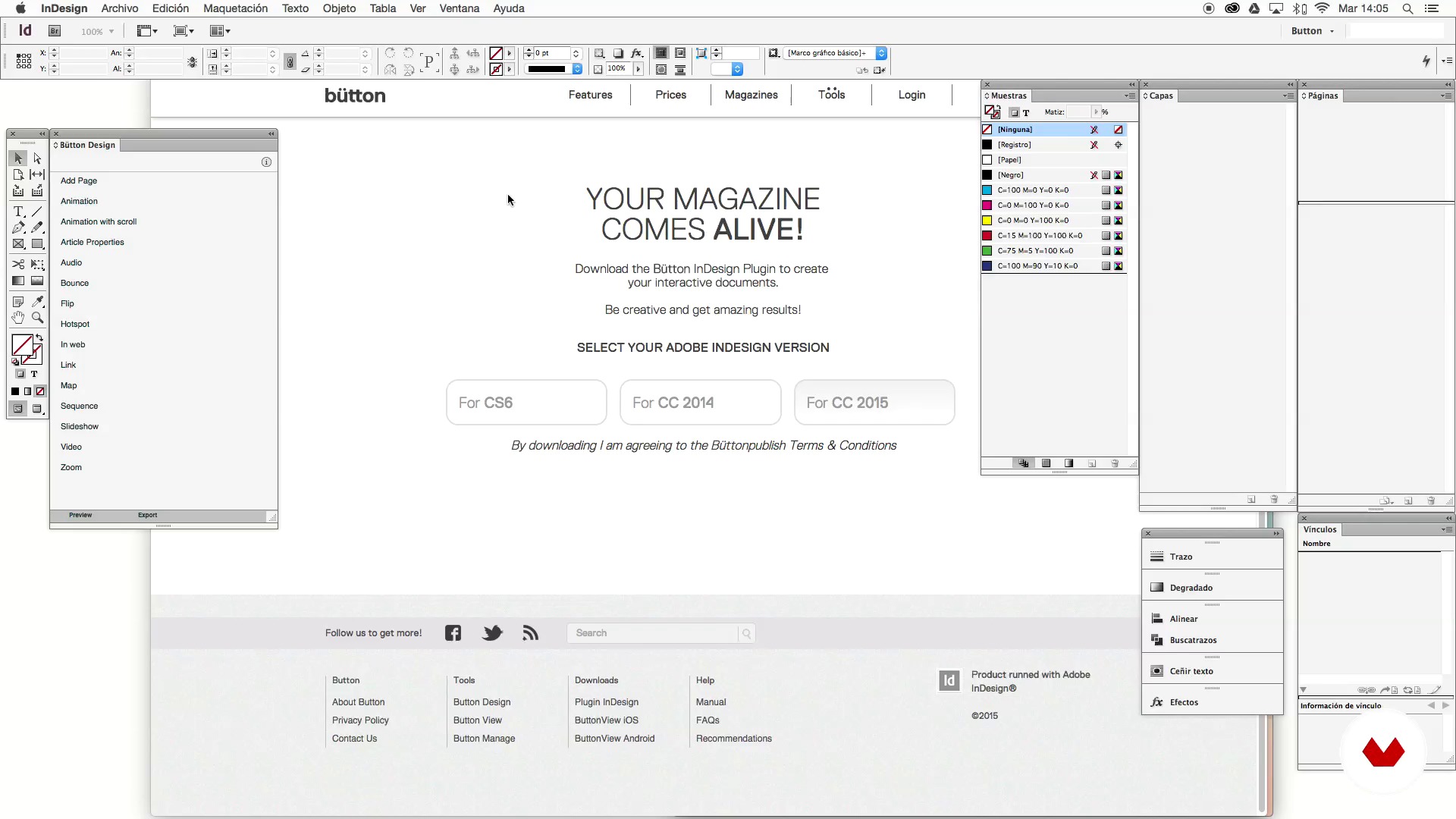This screenshot has width=1456, height=819.
Task: Select the Direct Selection tool
Action: click(x=37, y=158)
